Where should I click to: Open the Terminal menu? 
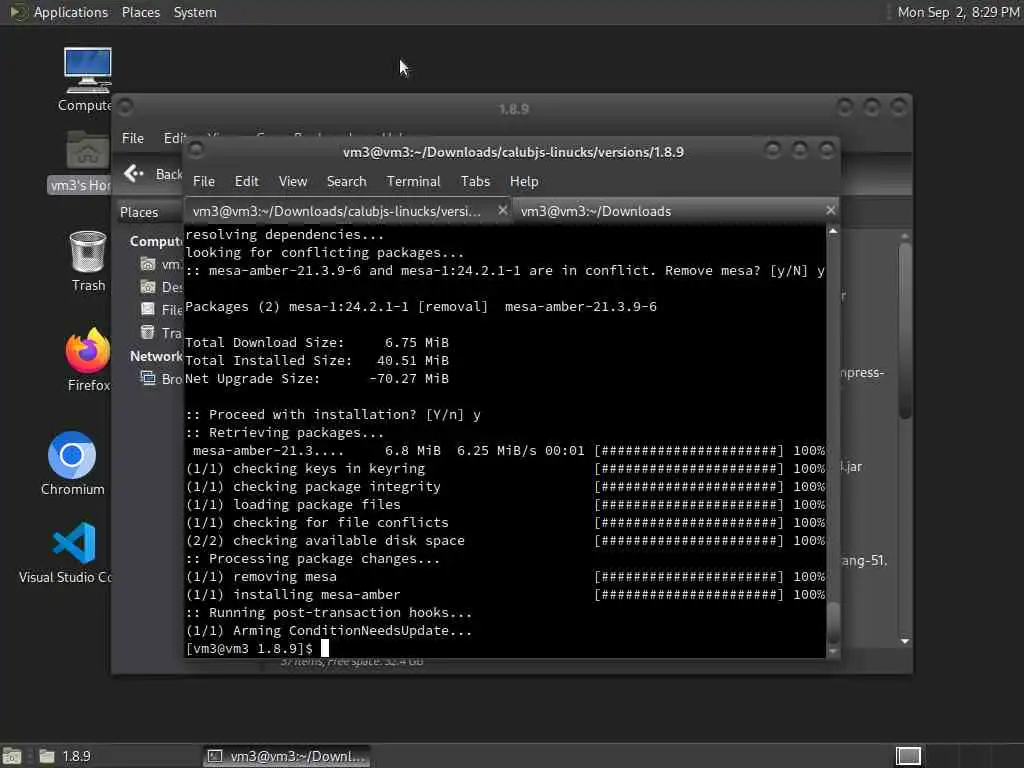413,182
